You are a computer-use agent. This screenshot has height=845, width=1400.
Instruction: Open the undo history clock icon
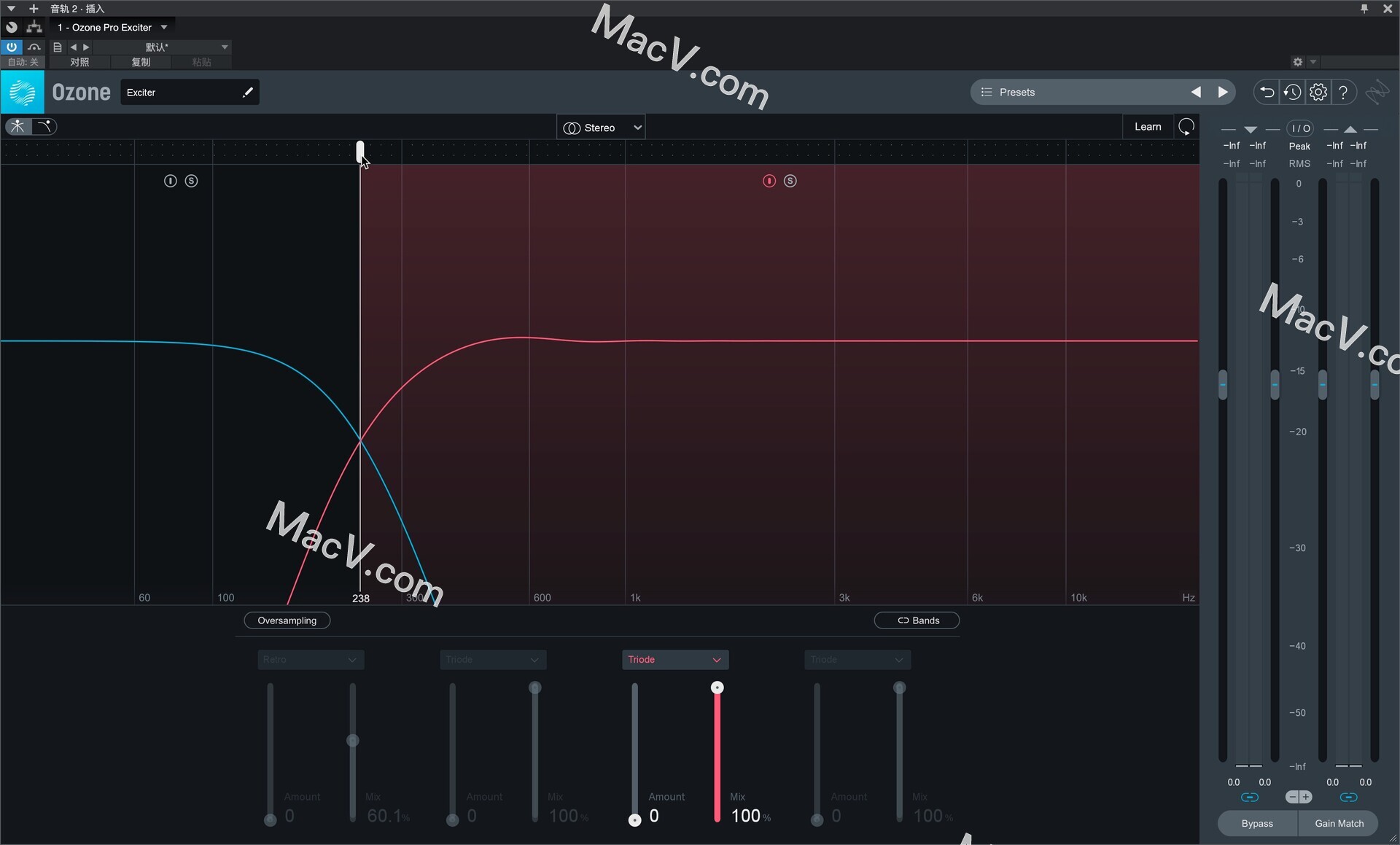click(1292, 92)
